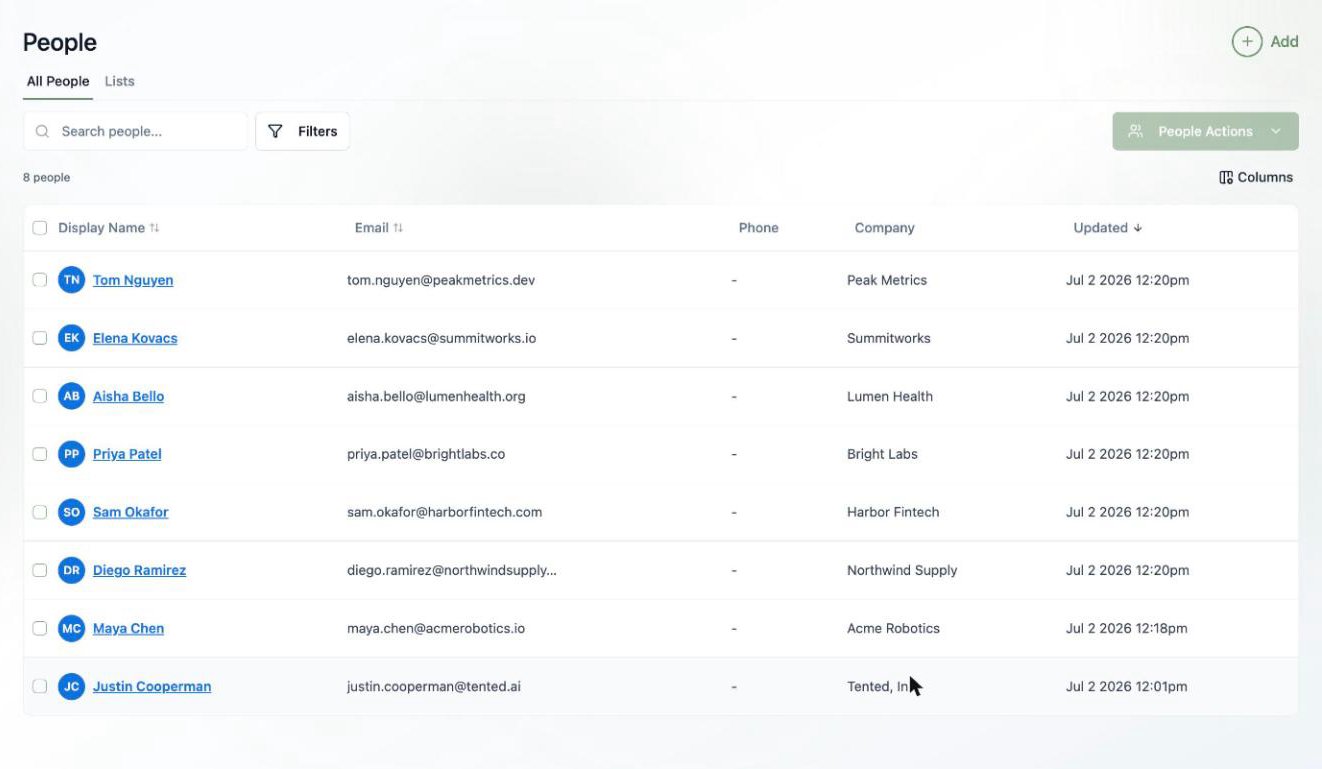Click the descending arrow beside Updated
1322x769 pixels.
point(1138,228)
